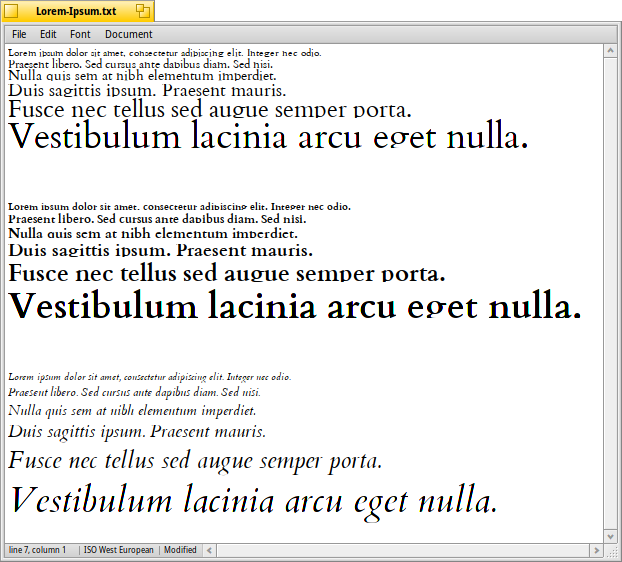Click the italic 'Praesent libero. Sed cursus' line
The image size is (622, 562).
[x=134, y=392]
